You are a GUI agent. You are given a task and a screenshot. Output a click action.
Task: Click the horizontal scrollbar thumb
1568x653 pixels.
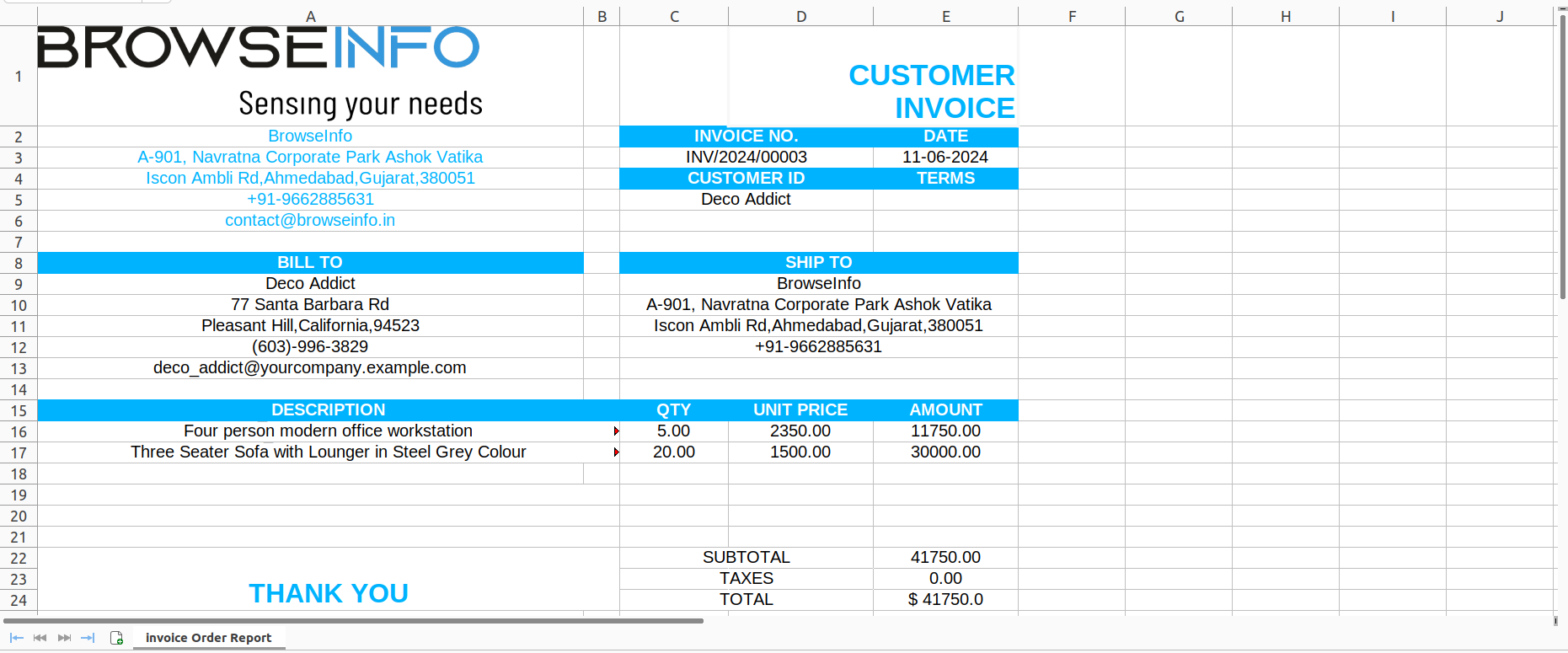click(355, 621)
